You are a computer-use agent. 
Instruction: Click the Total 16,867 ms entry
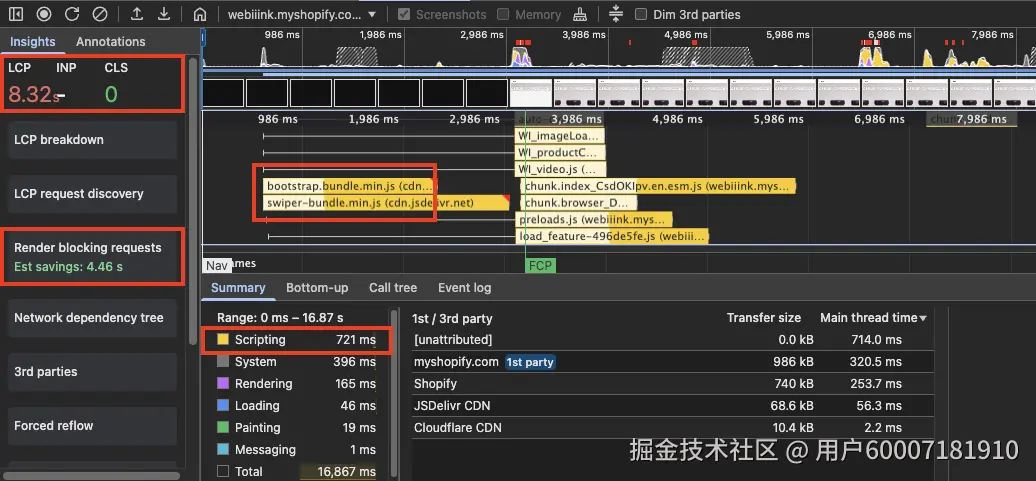pos(296,472)
